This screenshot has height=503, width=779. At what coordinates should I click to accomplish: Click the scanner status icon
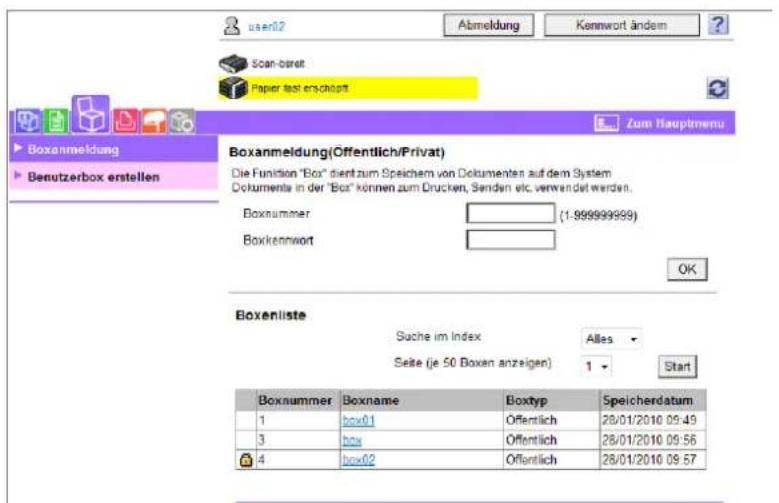coord(233,64)
